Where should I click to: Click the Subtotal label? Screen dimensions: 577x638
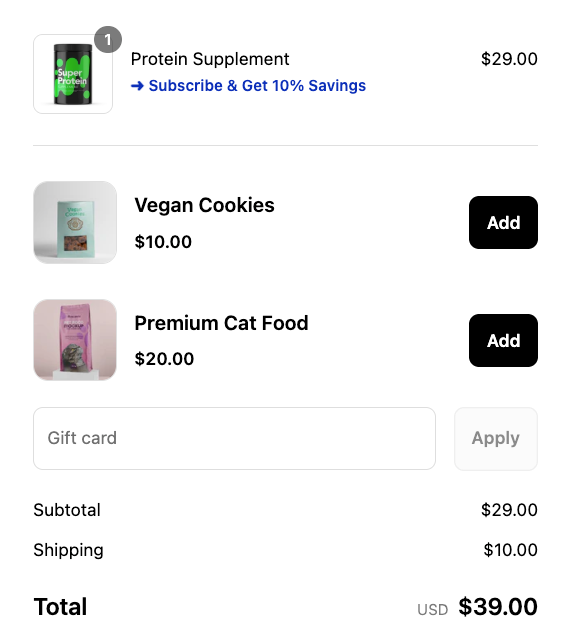pos(67,510)
